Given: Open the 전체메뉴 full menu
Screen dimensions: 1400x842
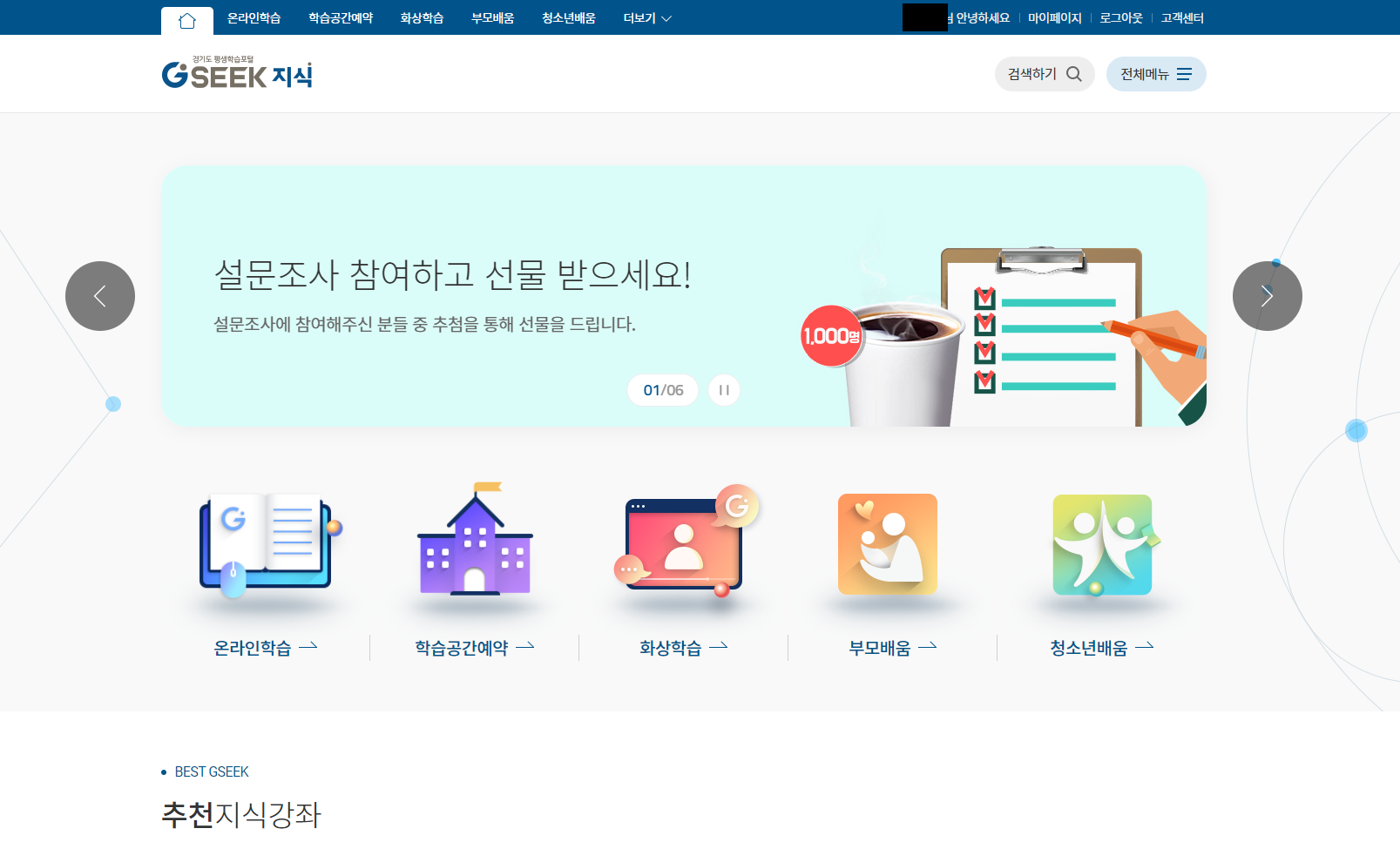Looking at the screenshot, I should point(1156,74).
